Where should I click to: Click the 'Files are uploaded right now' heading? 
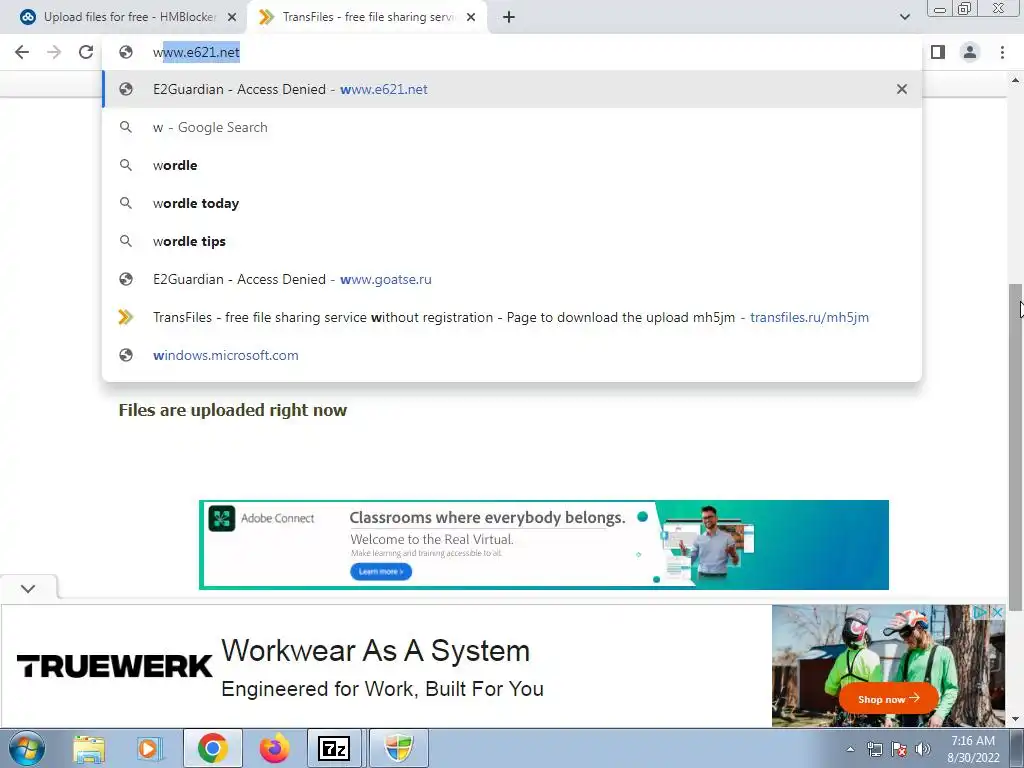[232, 410]
